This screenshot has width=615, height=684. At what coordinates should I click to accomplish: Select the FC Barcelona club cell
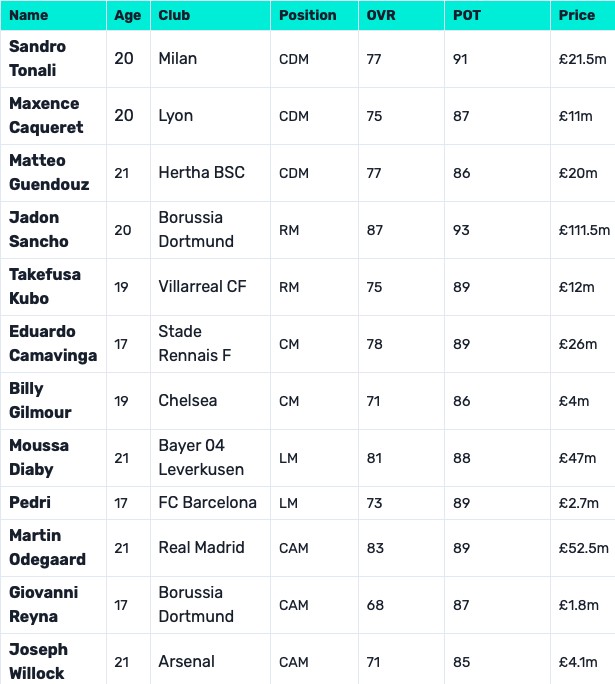(207, 503)
